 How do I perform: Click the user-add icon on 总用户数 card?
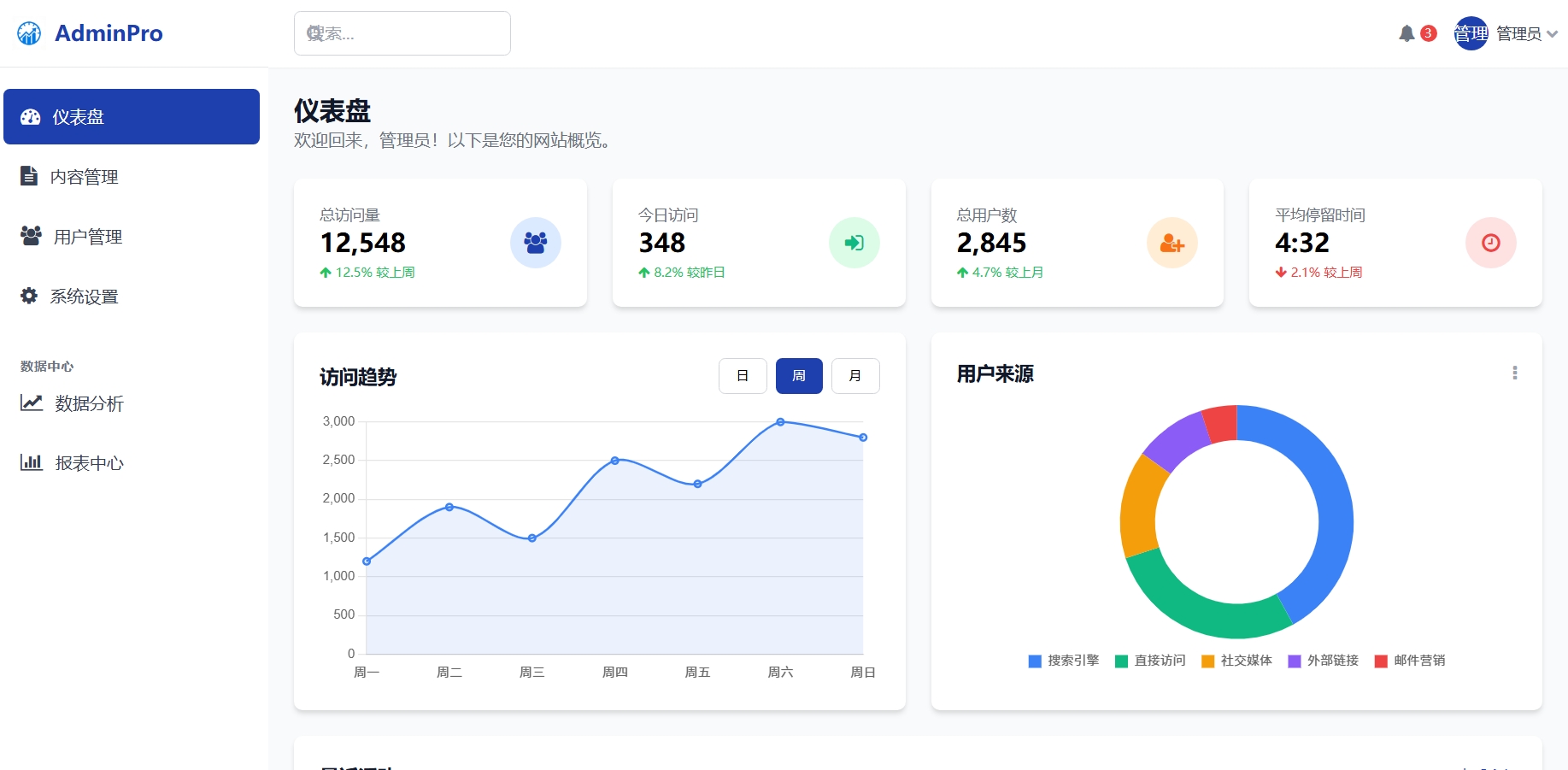1172,243
